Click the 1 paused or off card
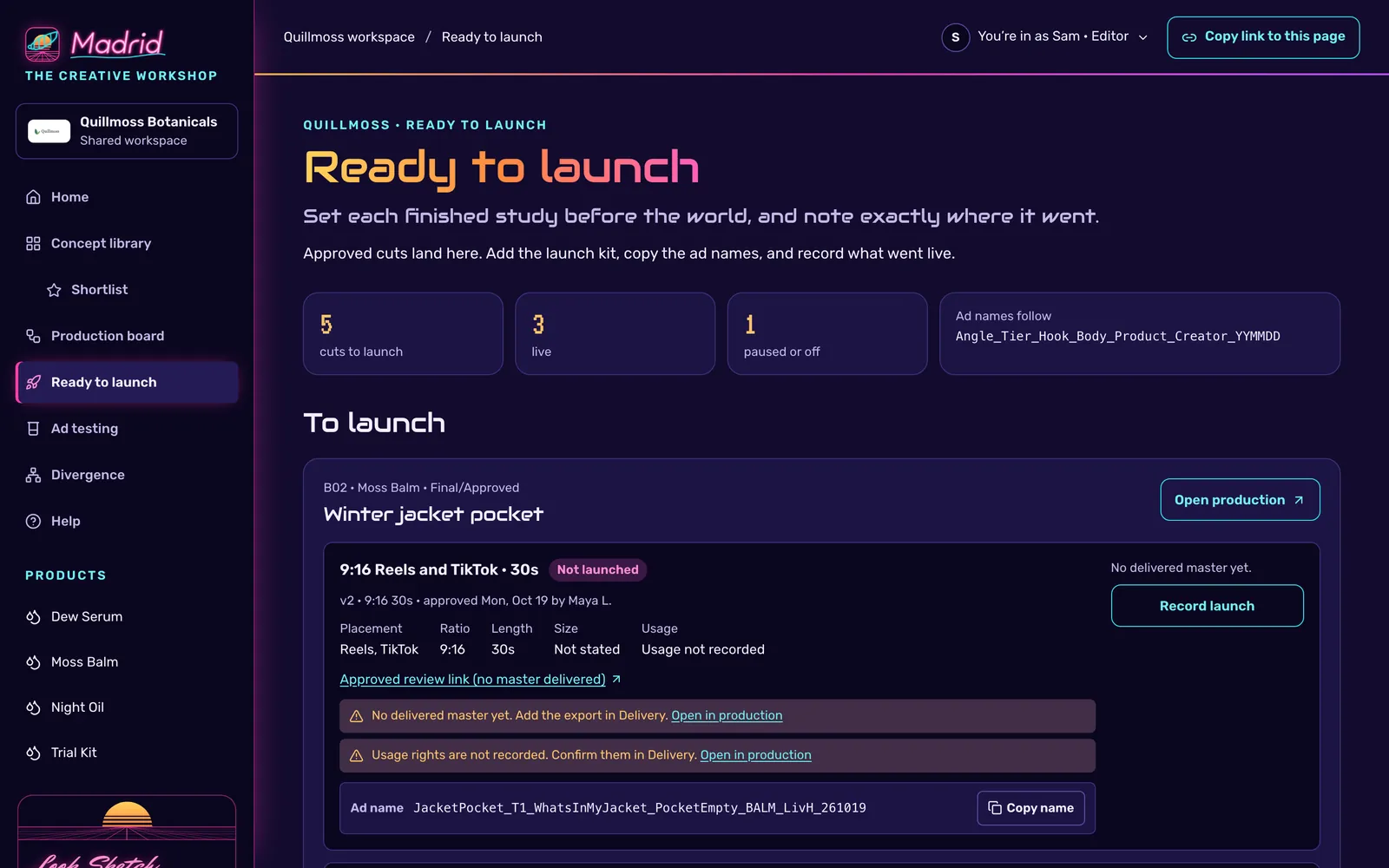1389x868 pixels. (827, 333)
